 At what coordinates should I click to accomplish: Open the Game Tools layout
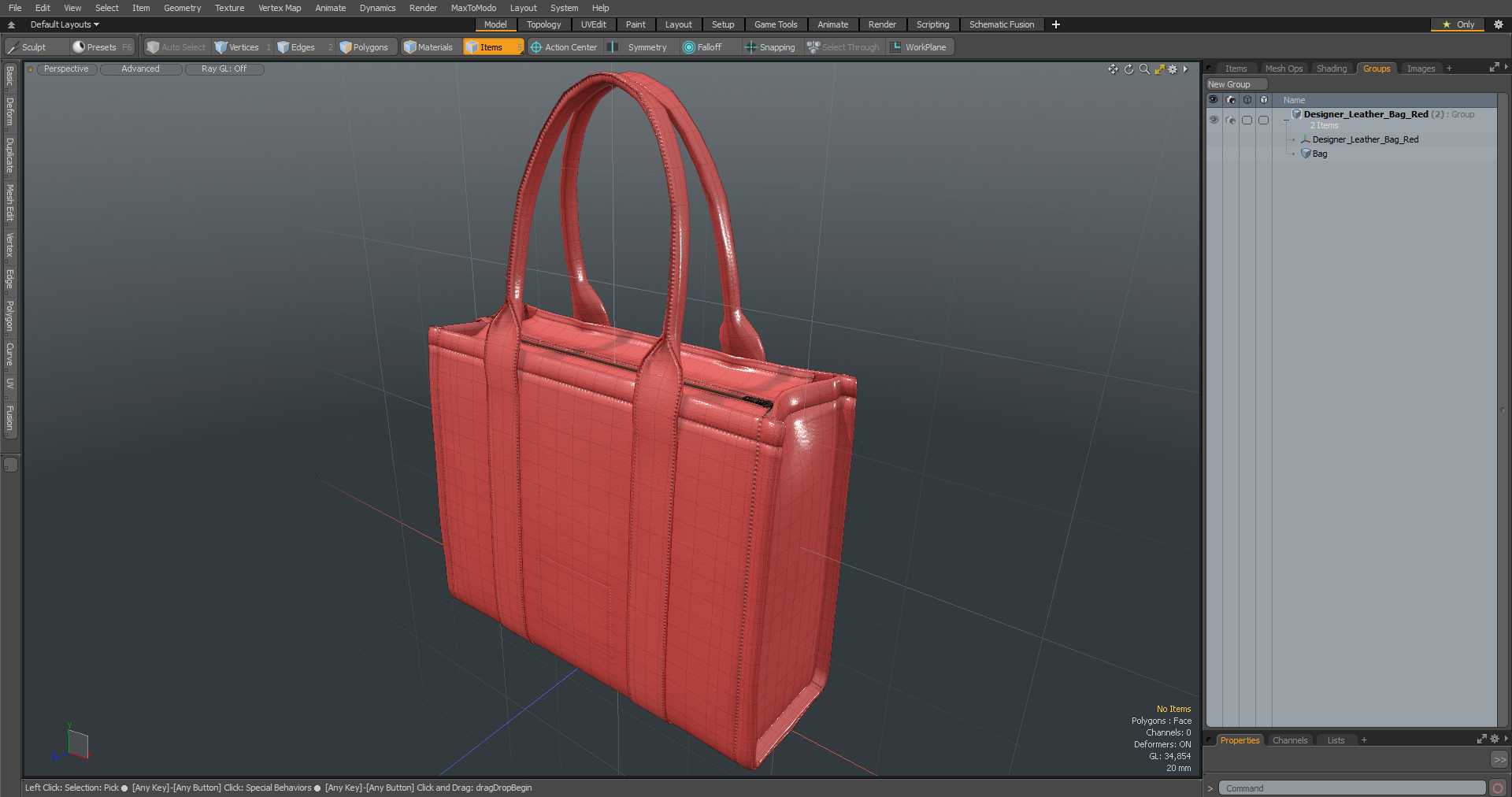pos(776,24)
